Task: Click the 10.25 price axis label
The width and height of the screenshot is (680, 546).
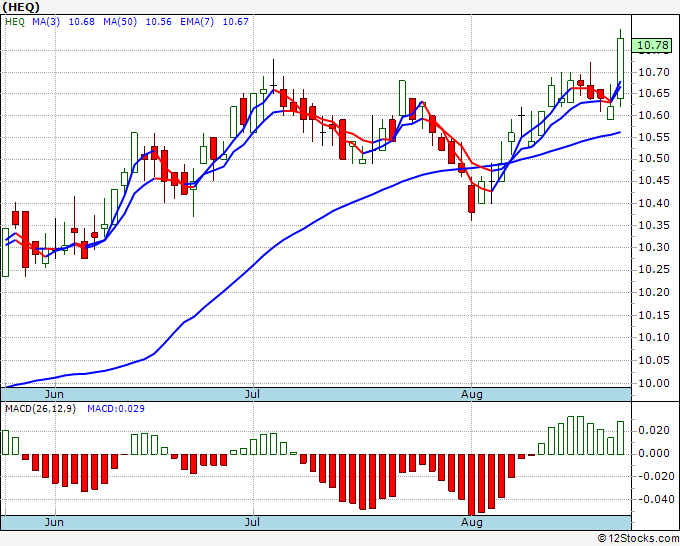Action: point(654,270)
